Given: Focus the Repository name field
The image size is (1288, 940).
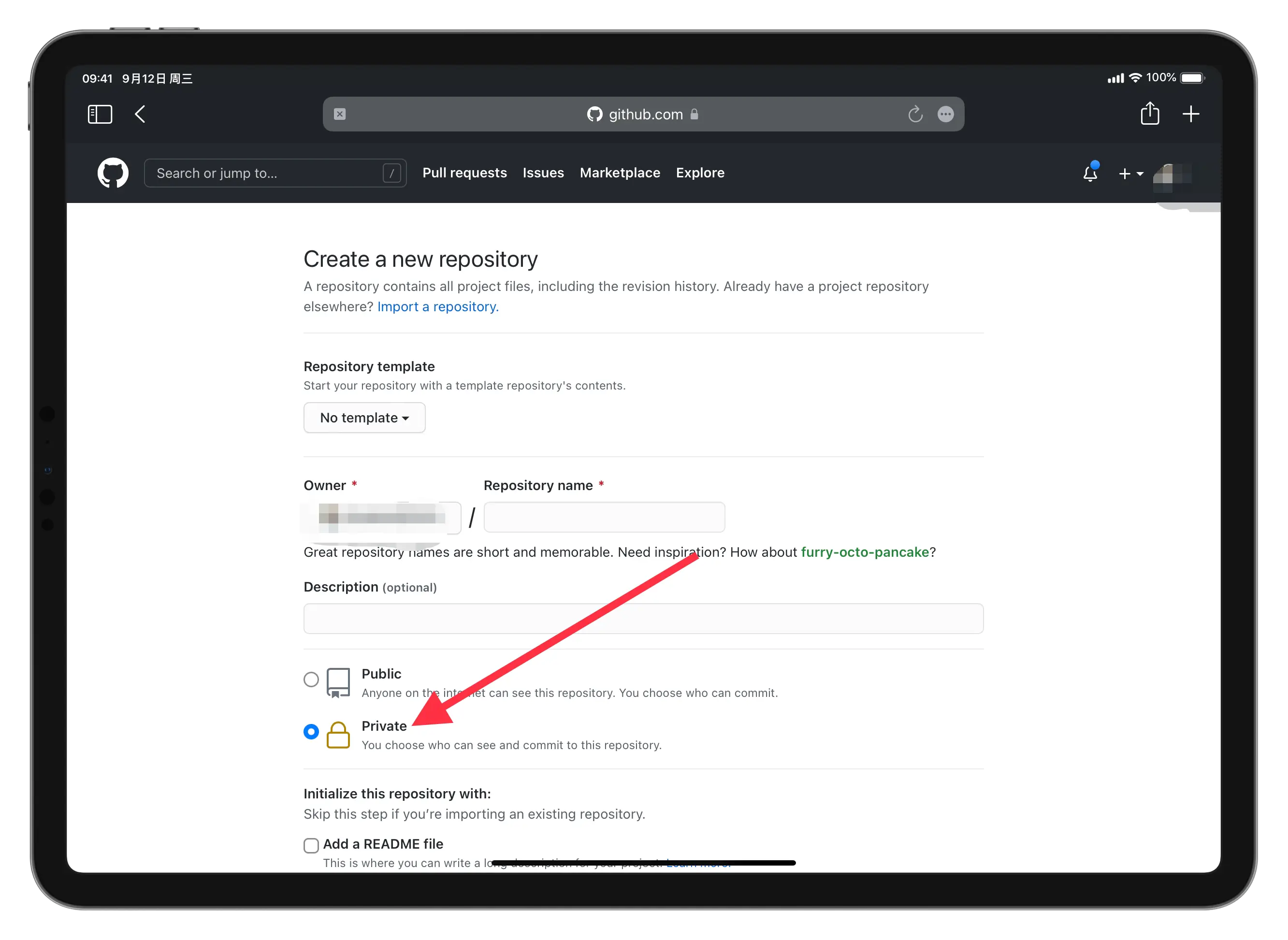Looking at the screenshot, I should tap(604, 517).
